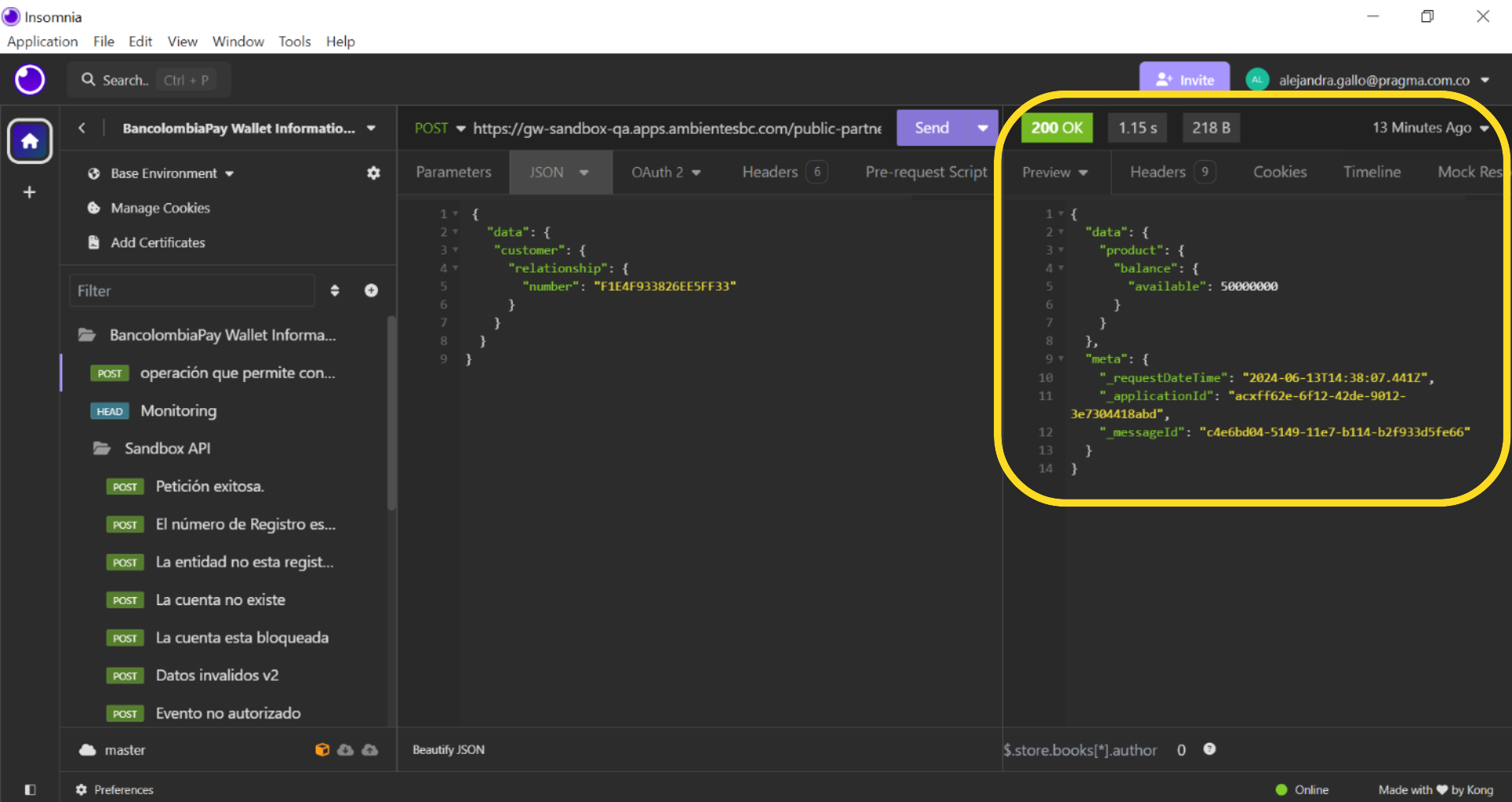The height and width of the screenshot is (802, 1512).
Task: Expand the Base Environment dropdown
Action: pyautogui.click(x=229, y=174)
